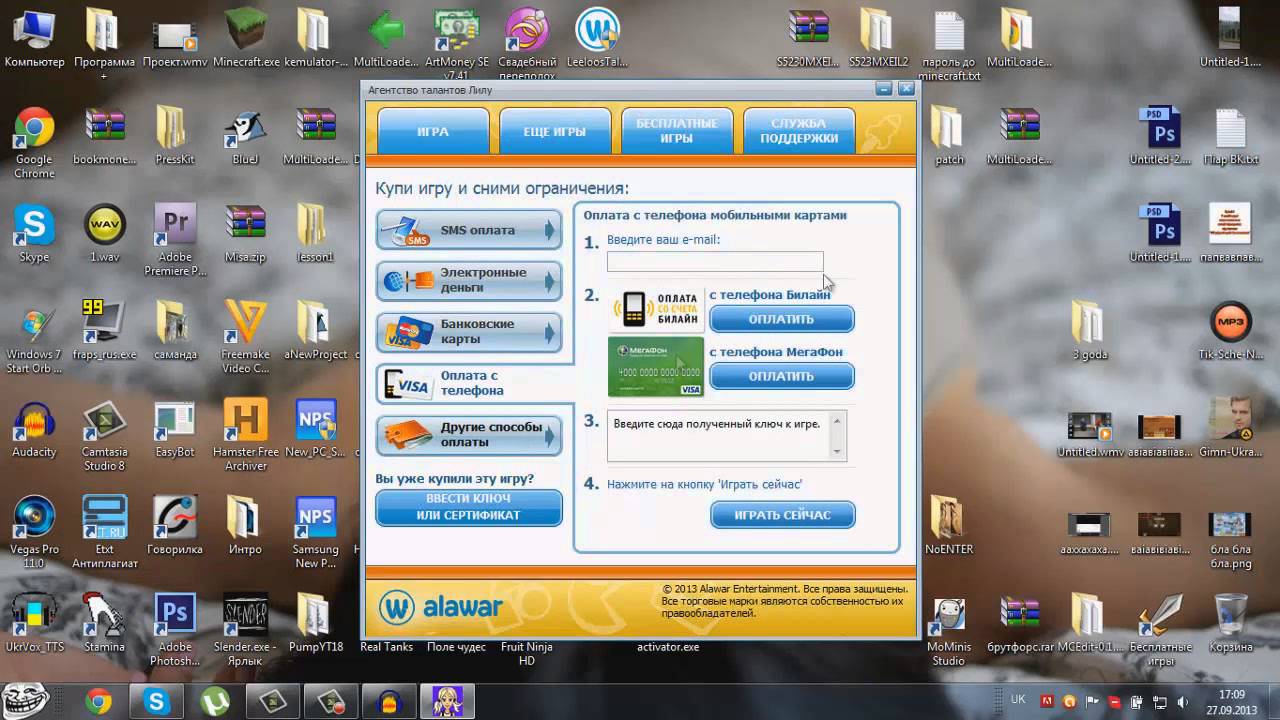Open Adobe Photoshop desktop shortcut
This screenshot has height=720, width=1280.
175,630
